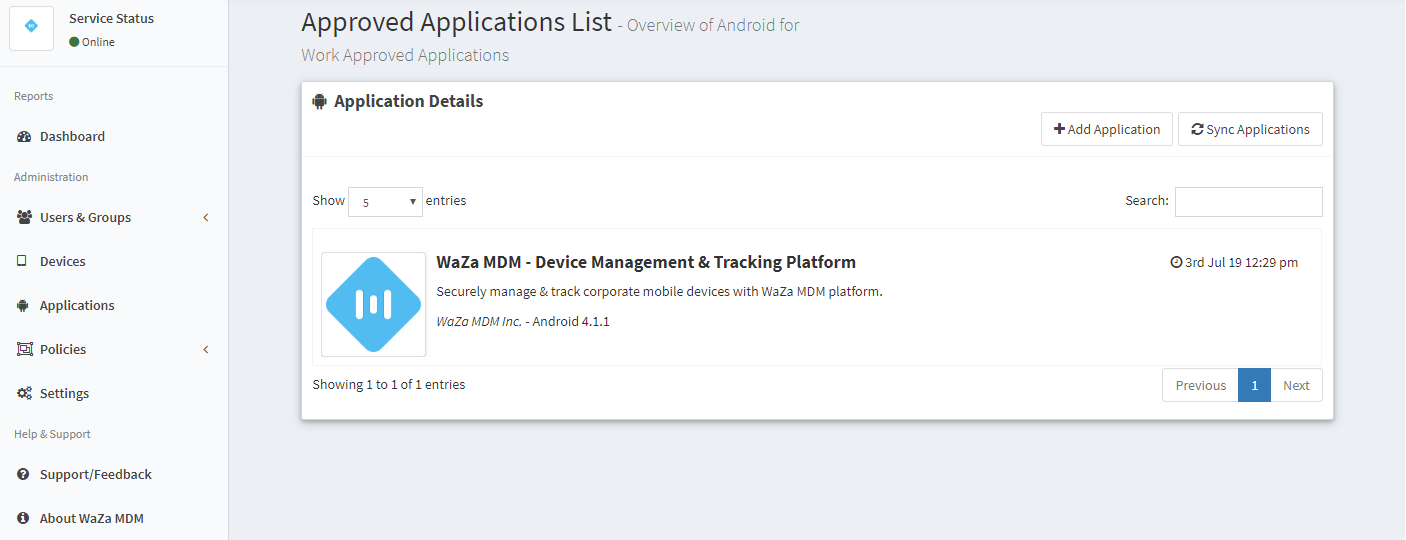The height and width of the screenshot is (540, 1406).
Task: Click the Service Status heading
Action: pyautogui.click(x=112, y=18)
